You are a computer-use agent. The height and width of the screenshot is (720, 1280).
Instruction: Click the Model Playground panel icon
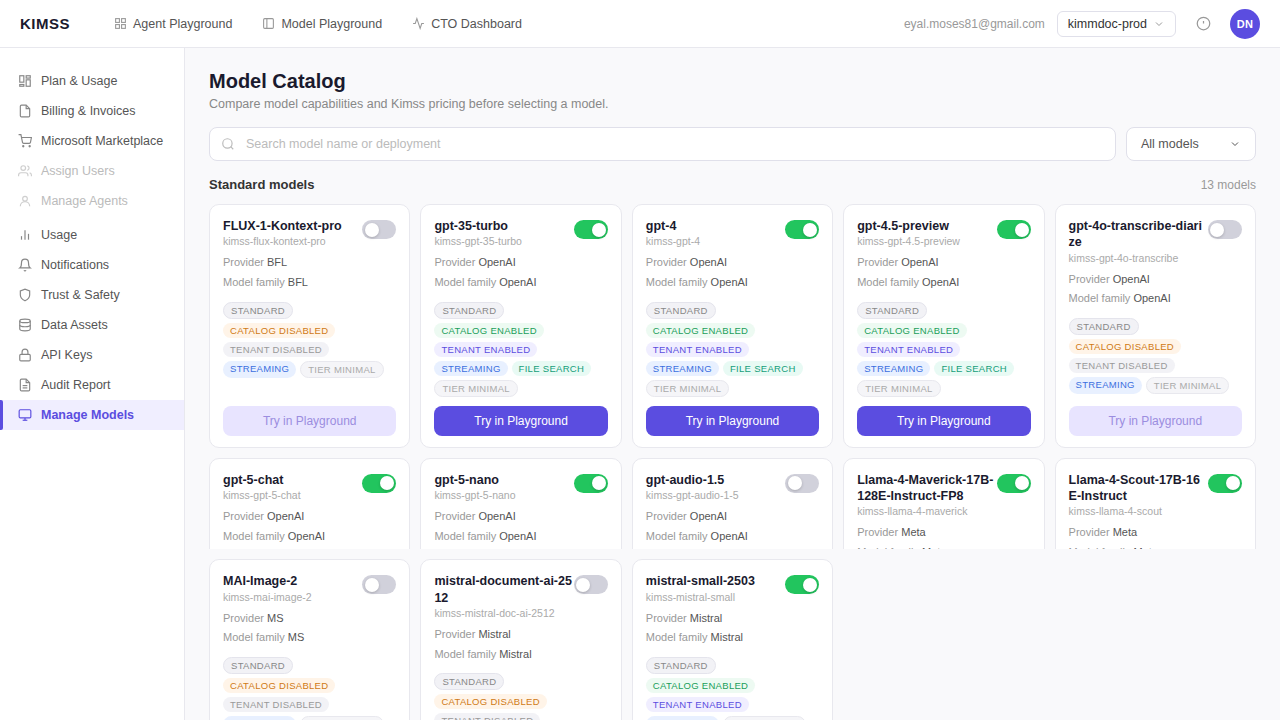268,24
